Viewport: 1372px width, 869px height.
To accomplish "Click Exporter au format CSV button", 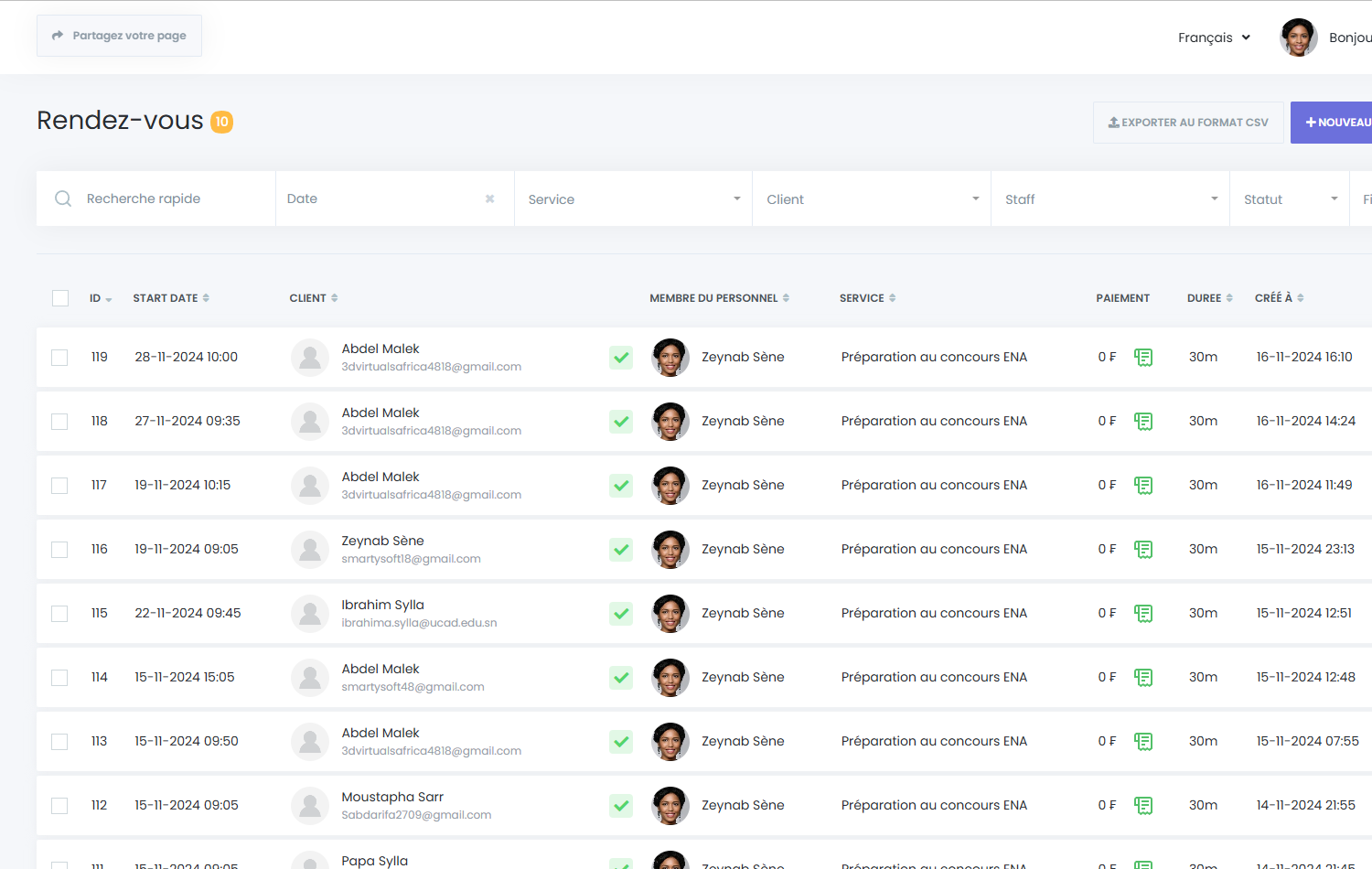I will [x=1187, y=123].
